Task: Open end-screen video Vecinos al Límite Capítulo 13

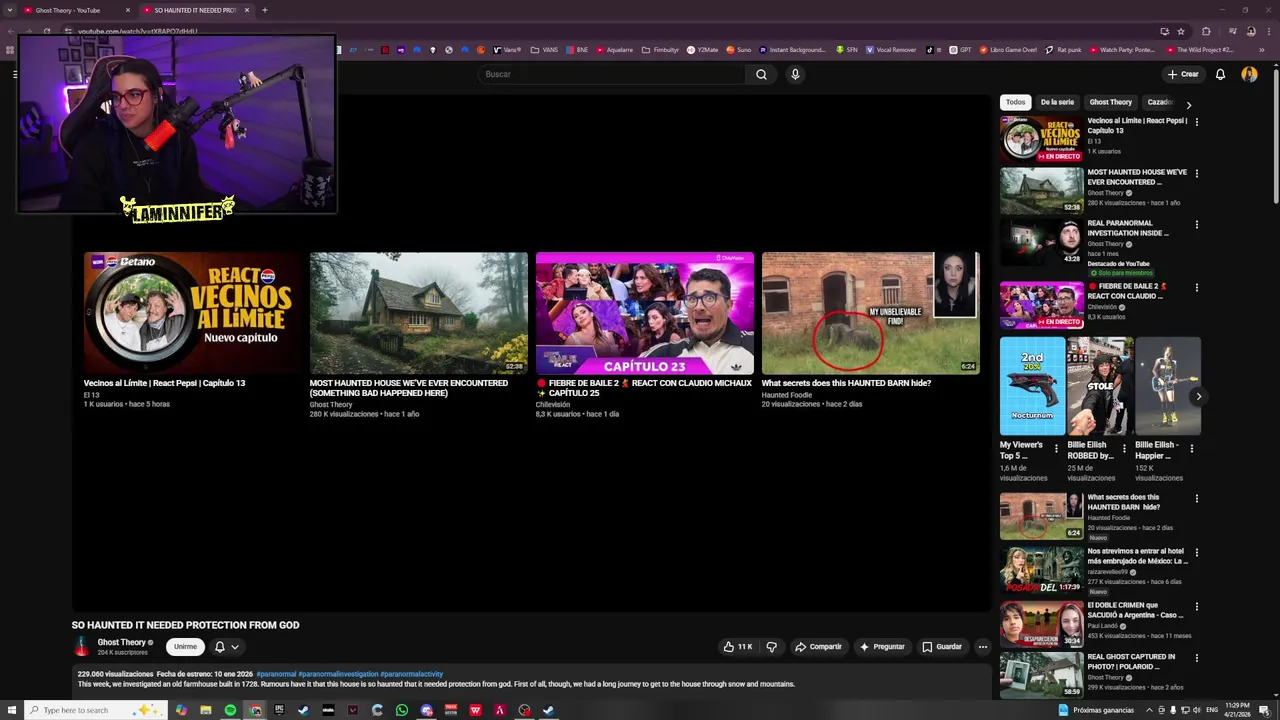Action: click(x=192, y=329)
